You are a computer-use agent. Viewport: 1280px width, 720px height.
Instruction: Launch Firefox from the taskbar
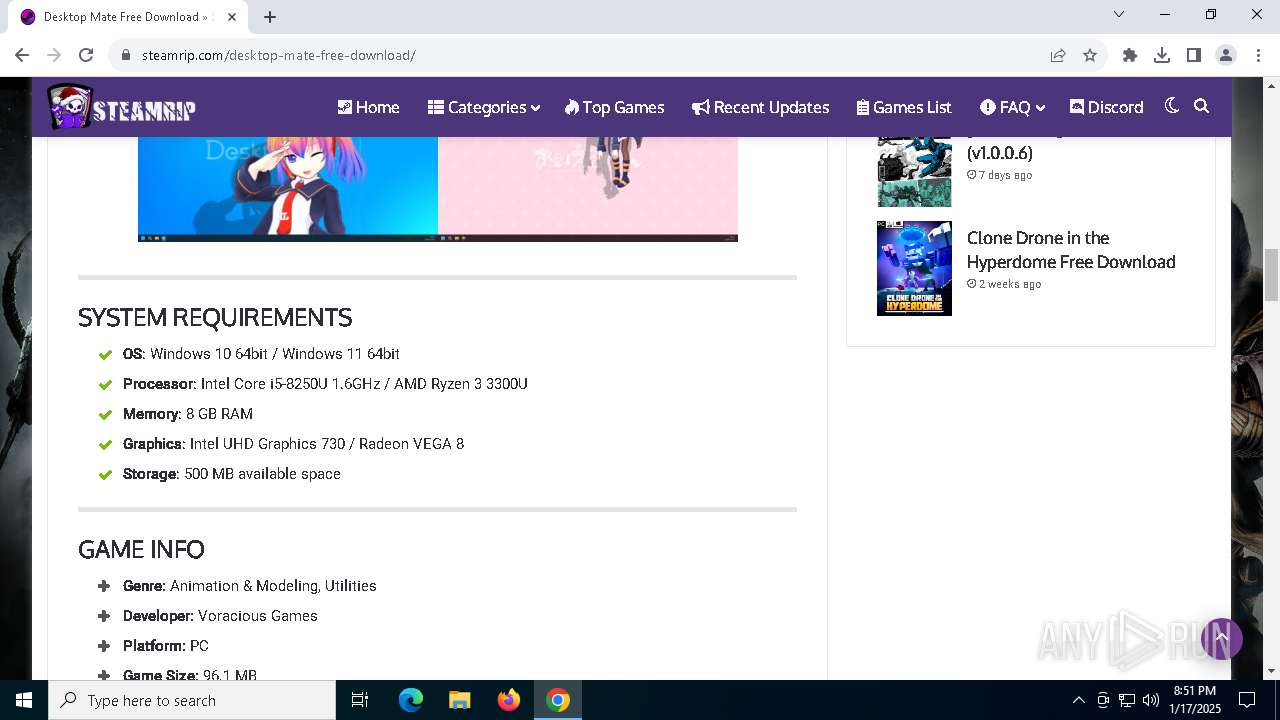point(509,700)
